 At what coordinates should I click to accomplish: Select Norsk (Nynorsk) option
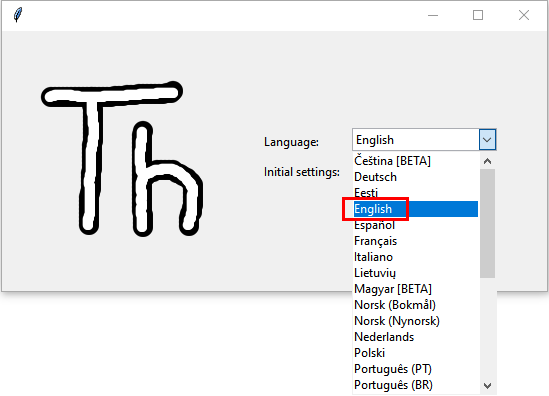[416, 321]
